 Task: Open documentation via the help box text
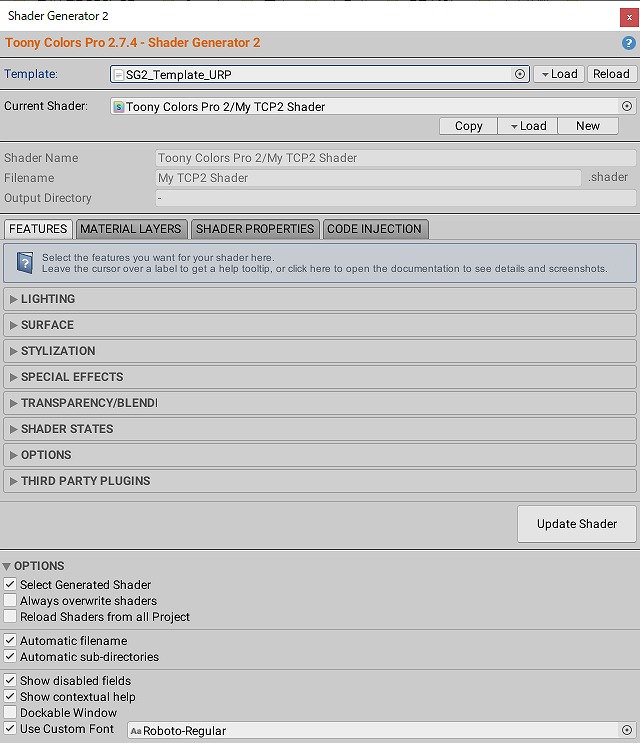[x=325, y=263]
